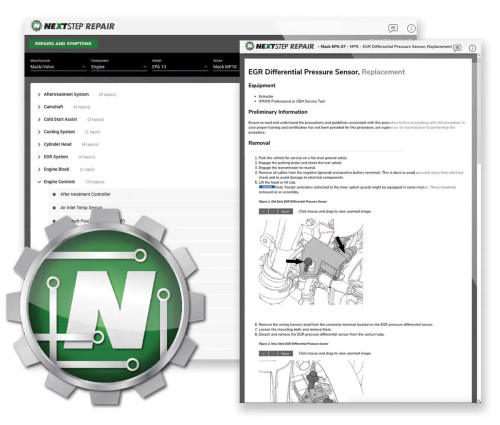Open the info icon in procedure window header
The width and height of the screenshot is (500, 425).
[472, 48]
